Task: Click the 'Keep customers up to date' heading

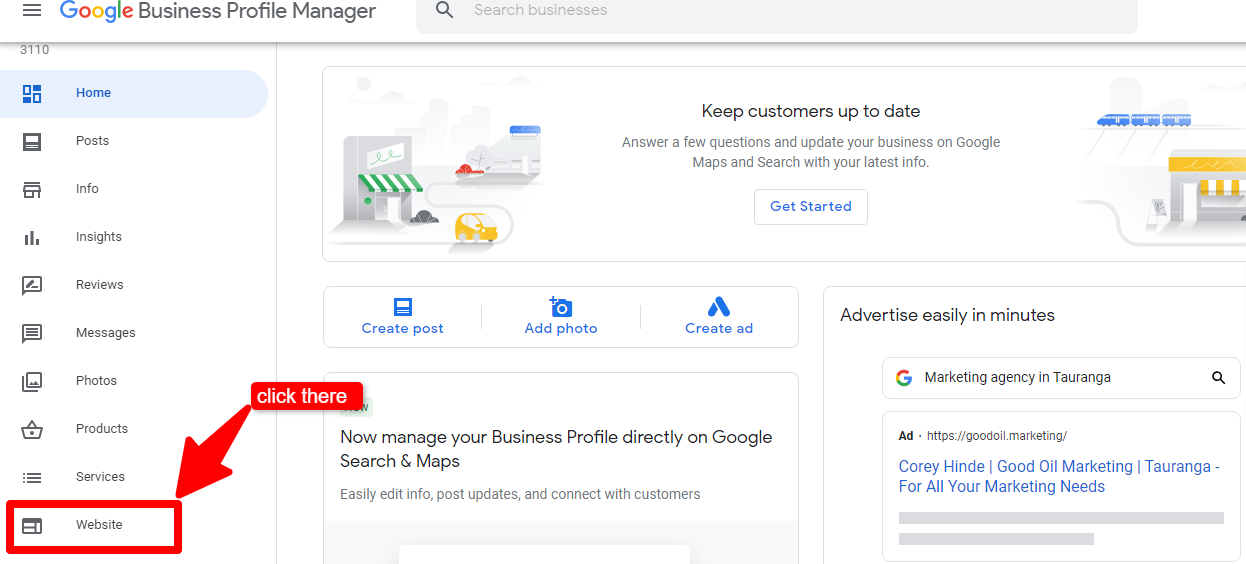Action: pos(811,112)
